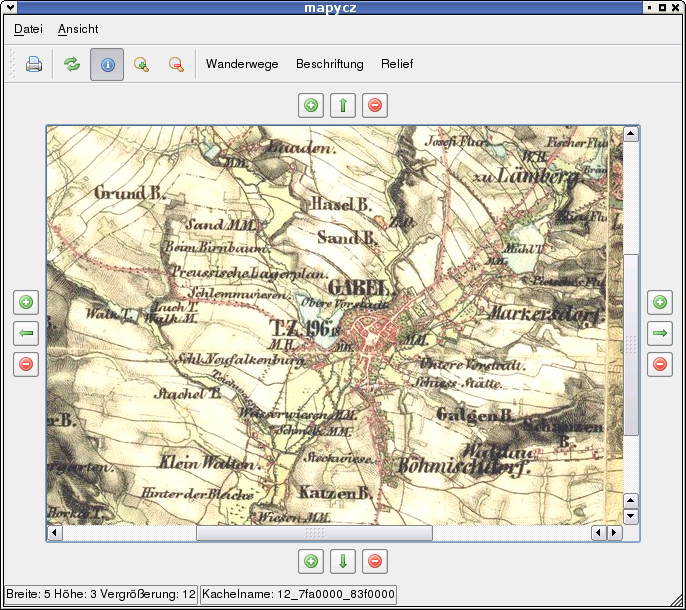The width and height of the screenshot is (686, 610).
Task: Click the printer icon in toolbar
Action: (34, 64)
